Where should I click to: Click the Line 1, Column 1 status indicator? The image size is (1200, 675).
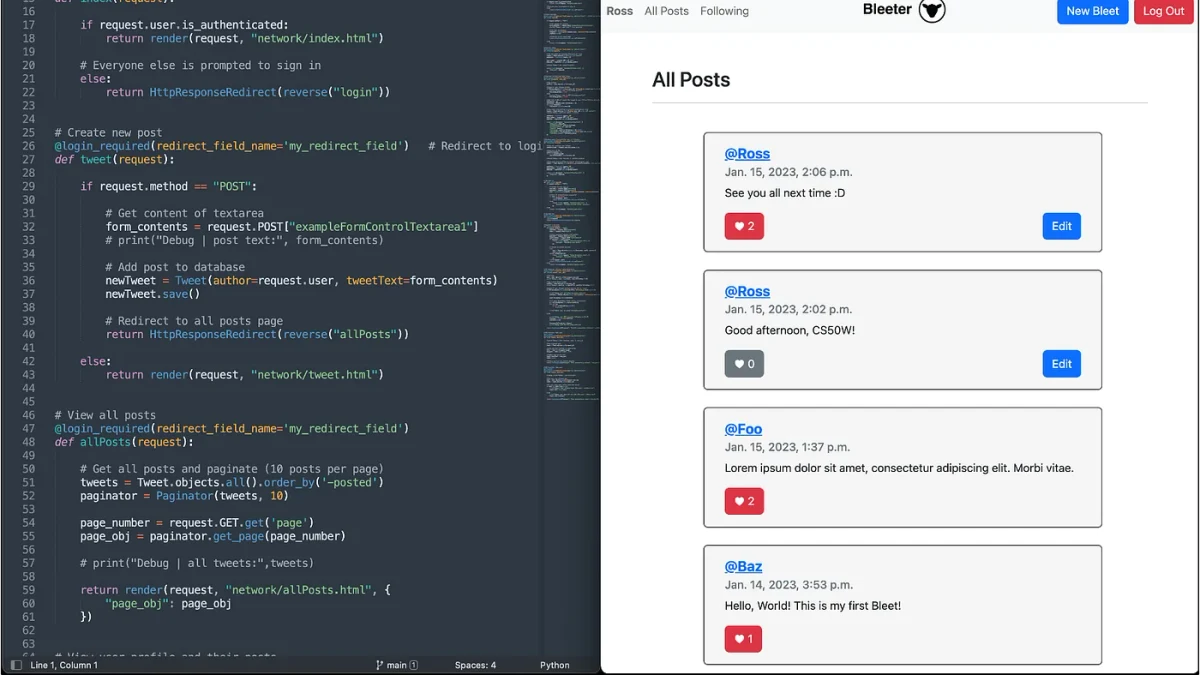pyautogui.click(x=64, y=665)
